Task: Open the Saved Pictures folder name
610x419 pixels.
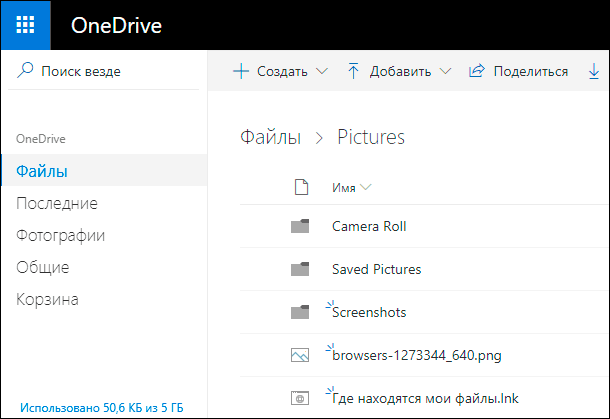Action: (377, 269)
